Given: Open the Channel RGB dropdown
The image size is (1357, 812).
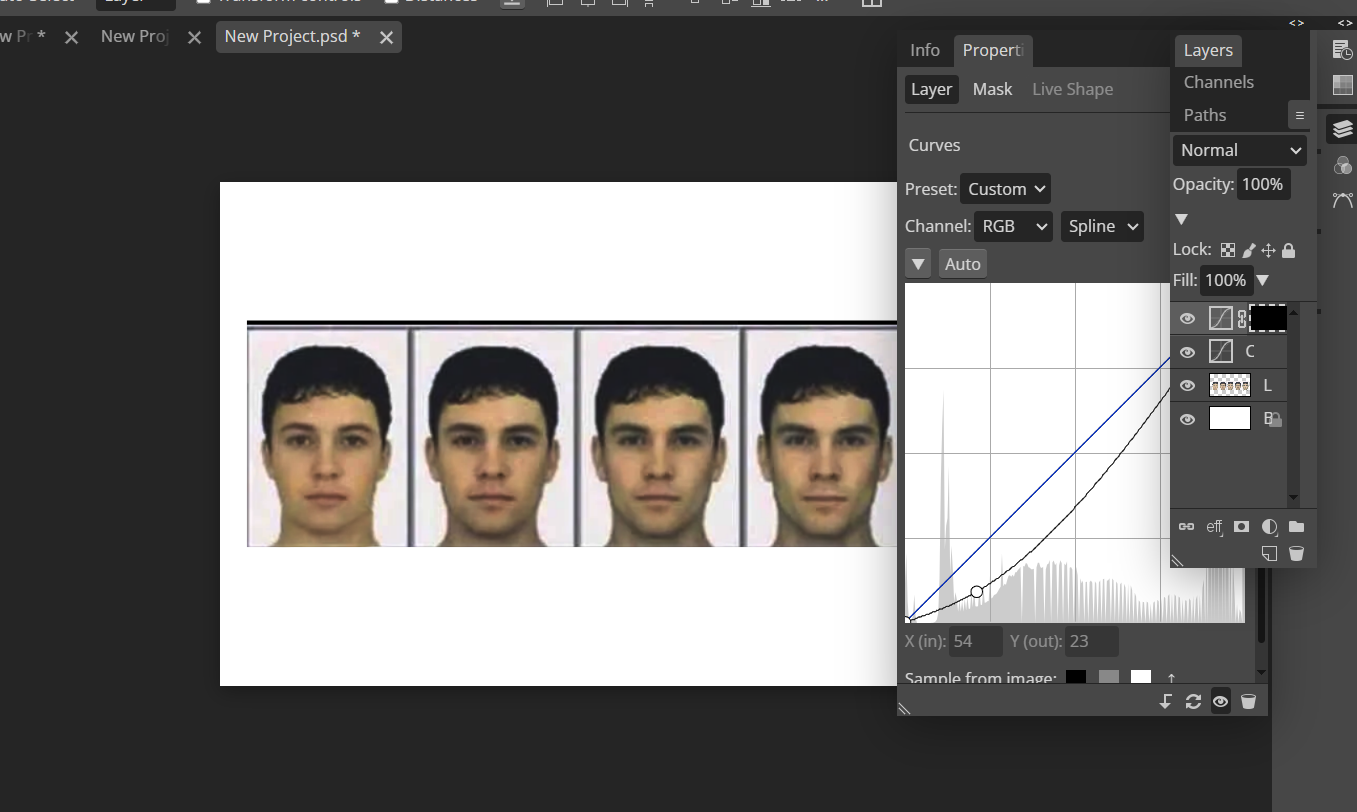Looking at the screenshot, I should click(x=1013, y=226).
